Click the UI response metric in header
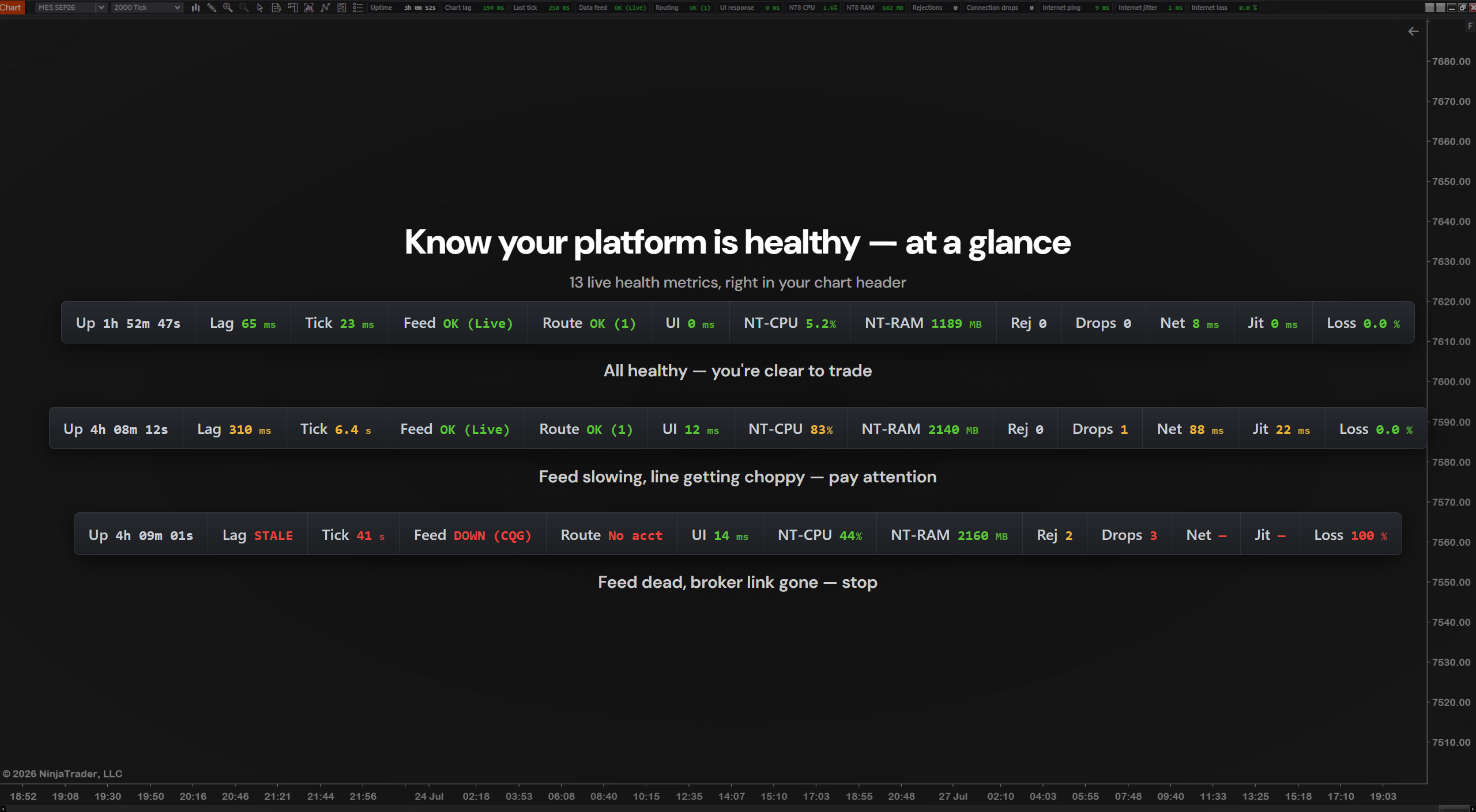 tap(750, 7)
